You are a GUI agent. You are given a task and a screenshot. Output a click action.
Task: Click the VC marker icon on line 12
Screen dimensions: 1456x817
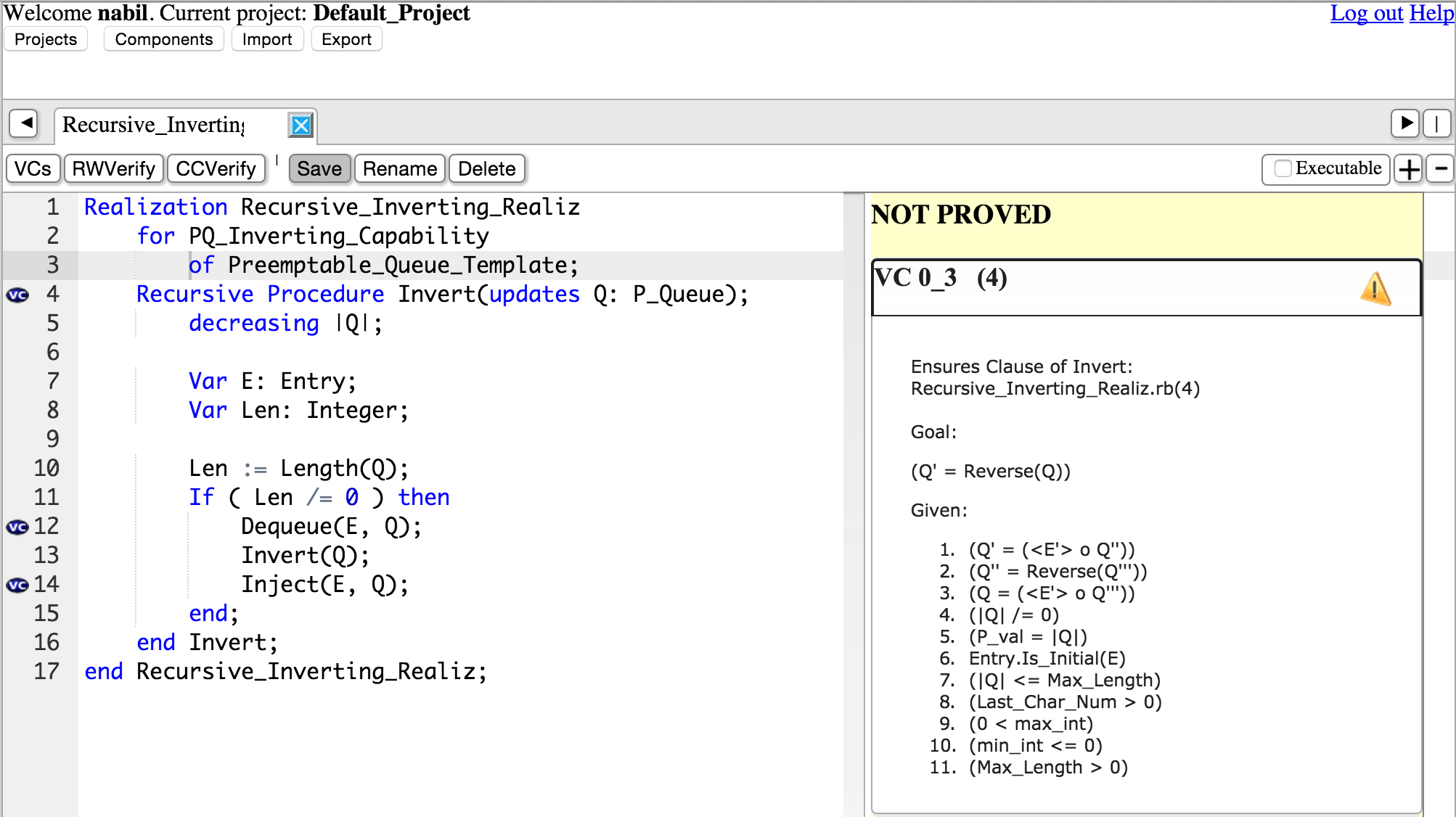(x=17, y=527)
